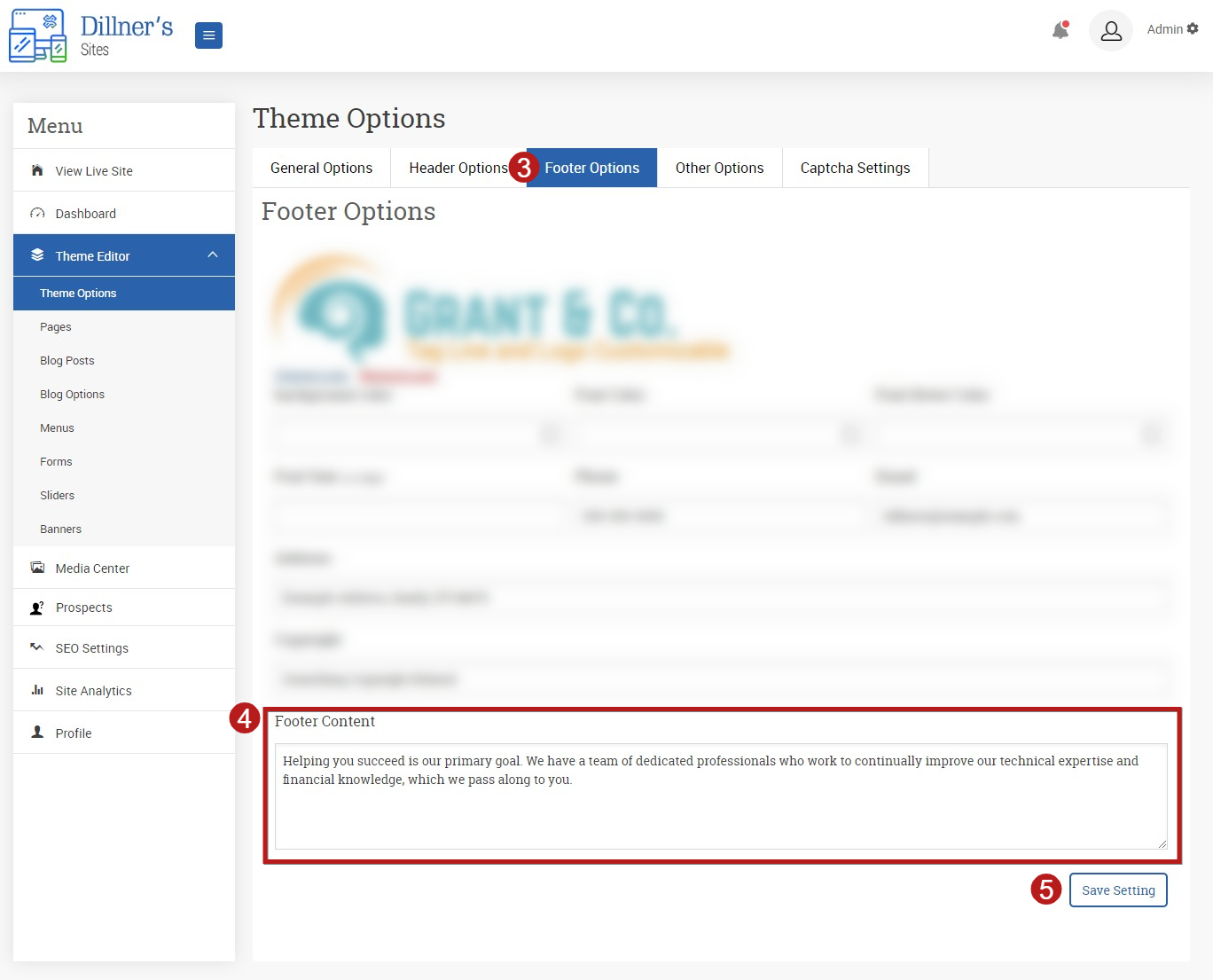Viewport: 1213px width, 980px height.
Task: Open Blog Posts
Action: (x=124, y=361)
